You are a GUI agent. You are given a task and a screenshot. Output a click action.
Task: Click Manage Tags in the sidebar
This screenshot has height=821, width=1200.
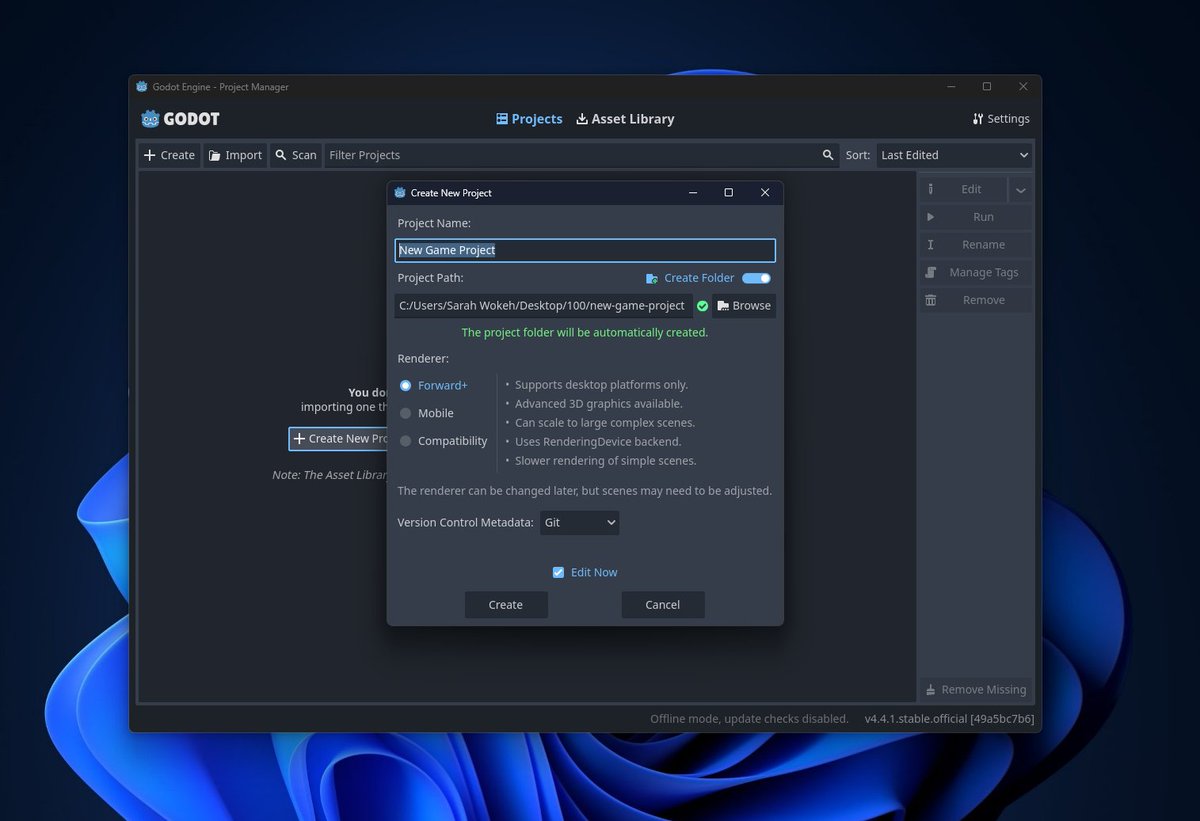pyautogui.click(x=975, y=272)
